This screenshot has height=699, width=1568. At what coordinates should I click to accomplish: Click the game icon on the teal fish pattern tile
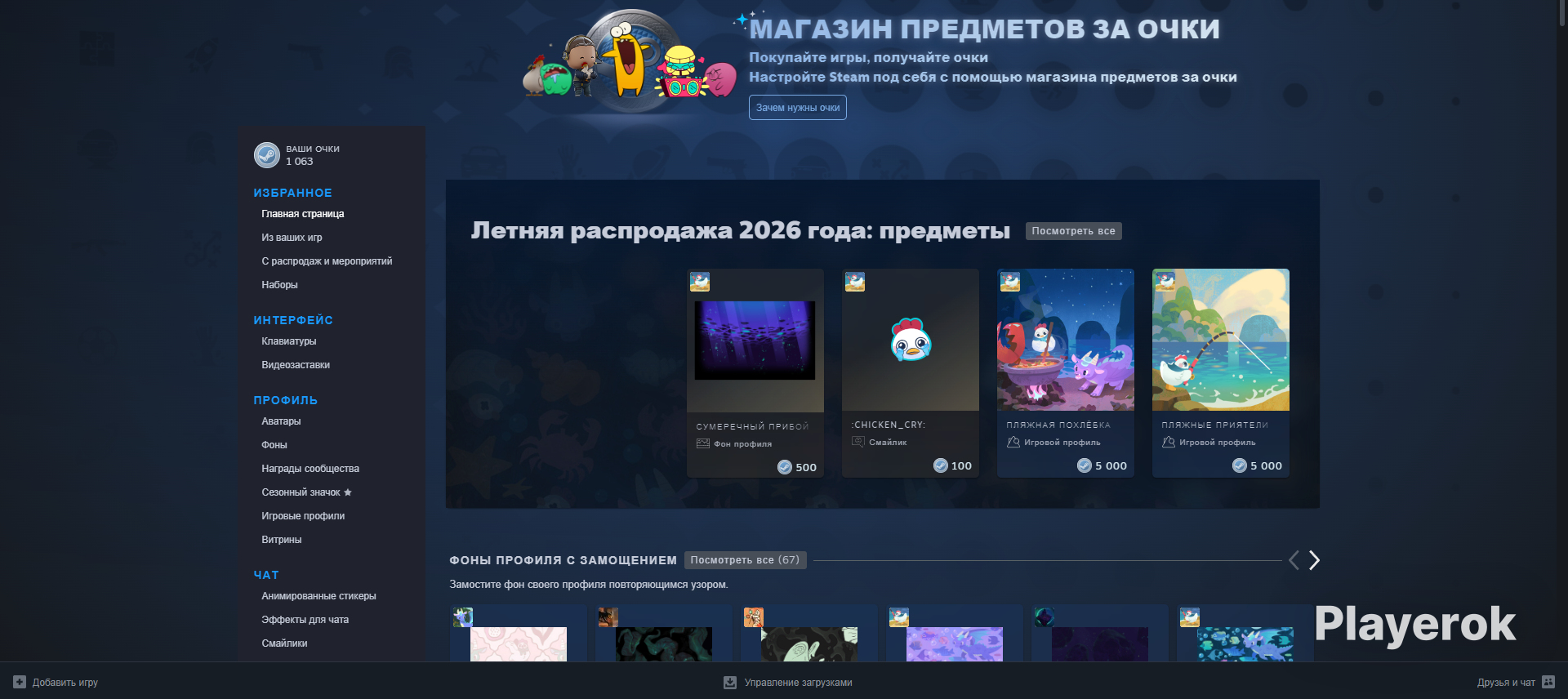coord(1190,617)
